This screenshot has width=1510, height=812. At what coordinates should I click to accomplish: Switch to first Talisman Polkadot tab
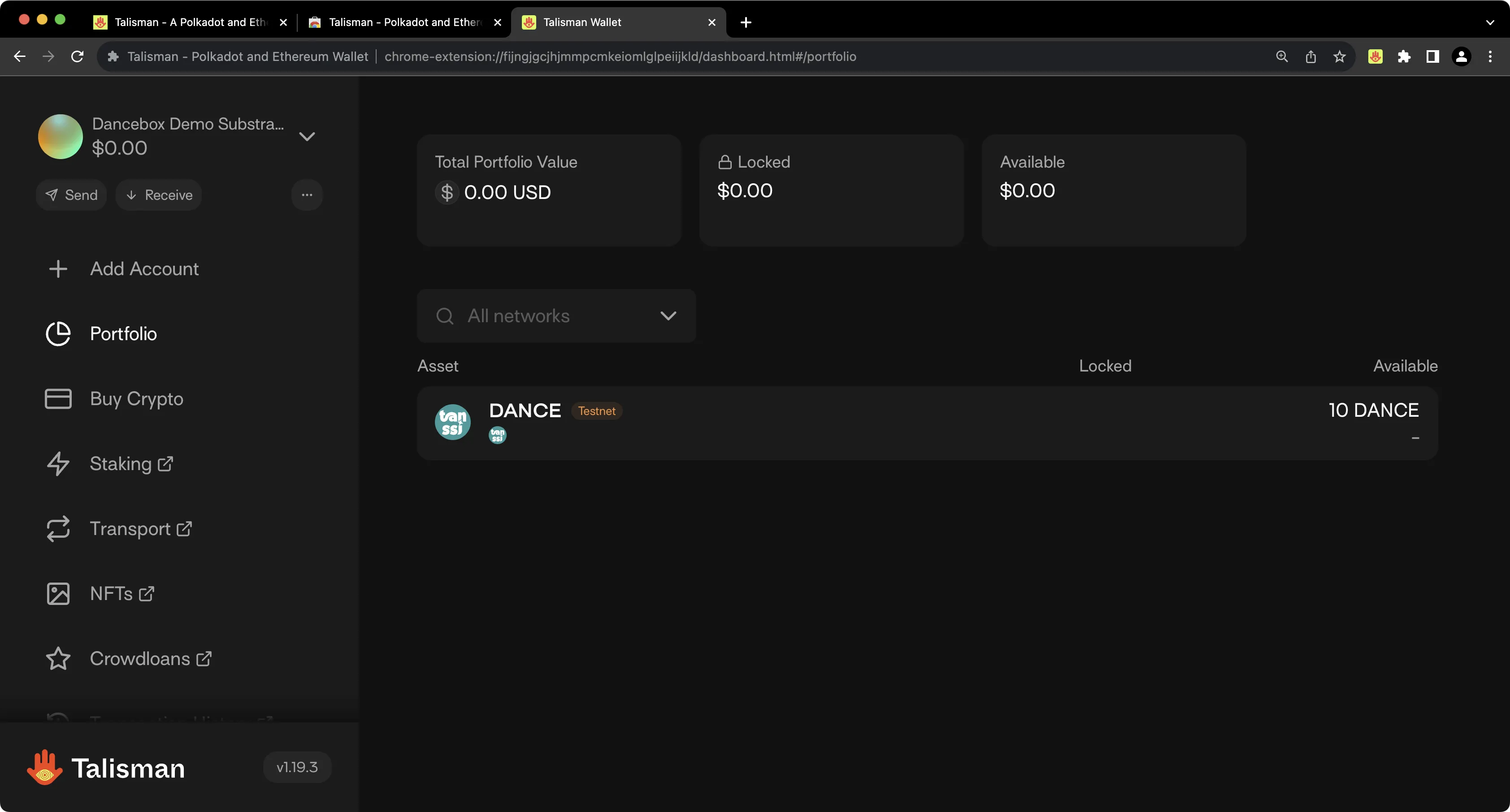tap(190, 22)
